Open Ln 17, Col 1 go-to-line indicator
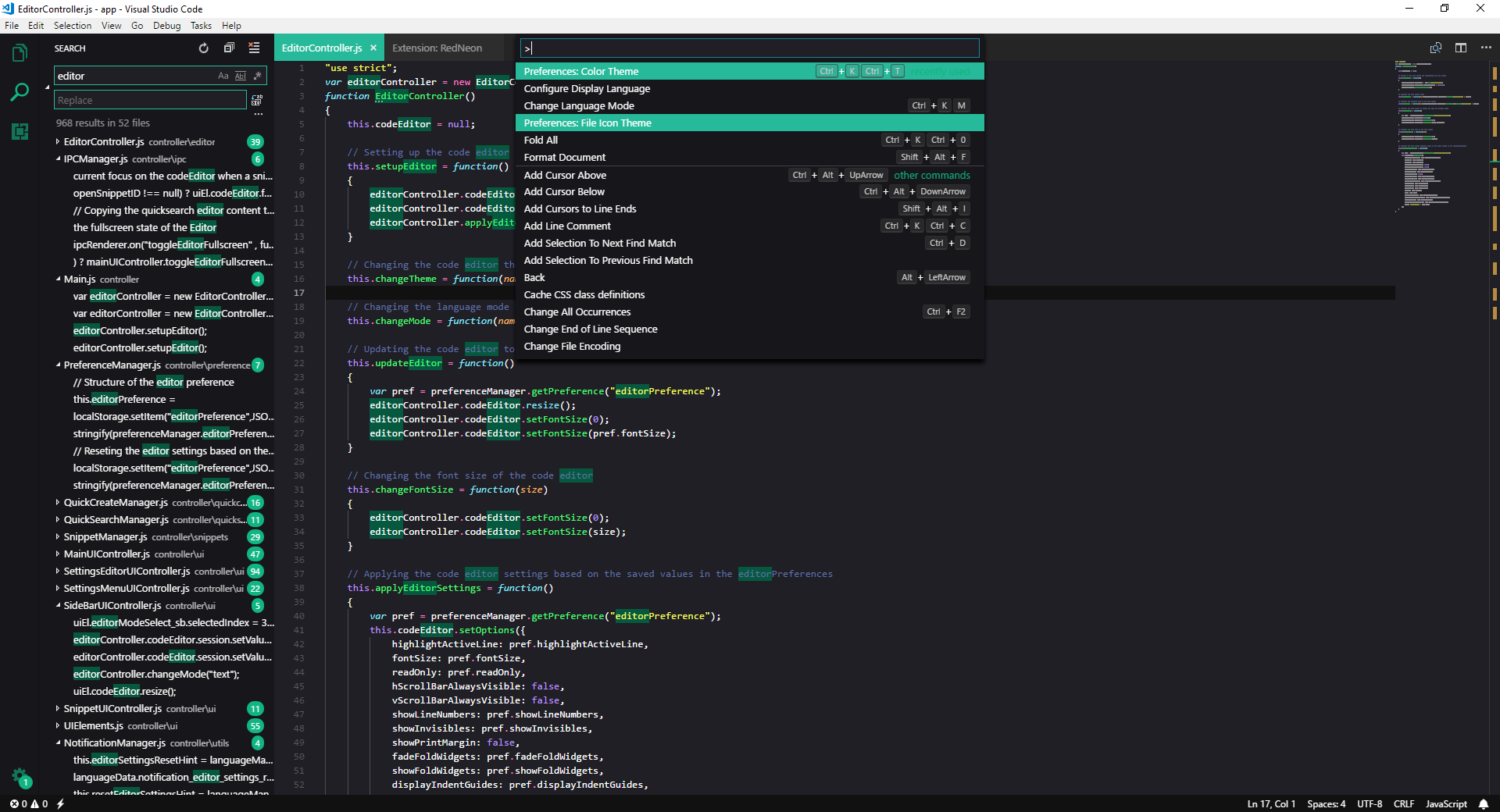The image size is (1500, 812). [x=1271, y=803]
